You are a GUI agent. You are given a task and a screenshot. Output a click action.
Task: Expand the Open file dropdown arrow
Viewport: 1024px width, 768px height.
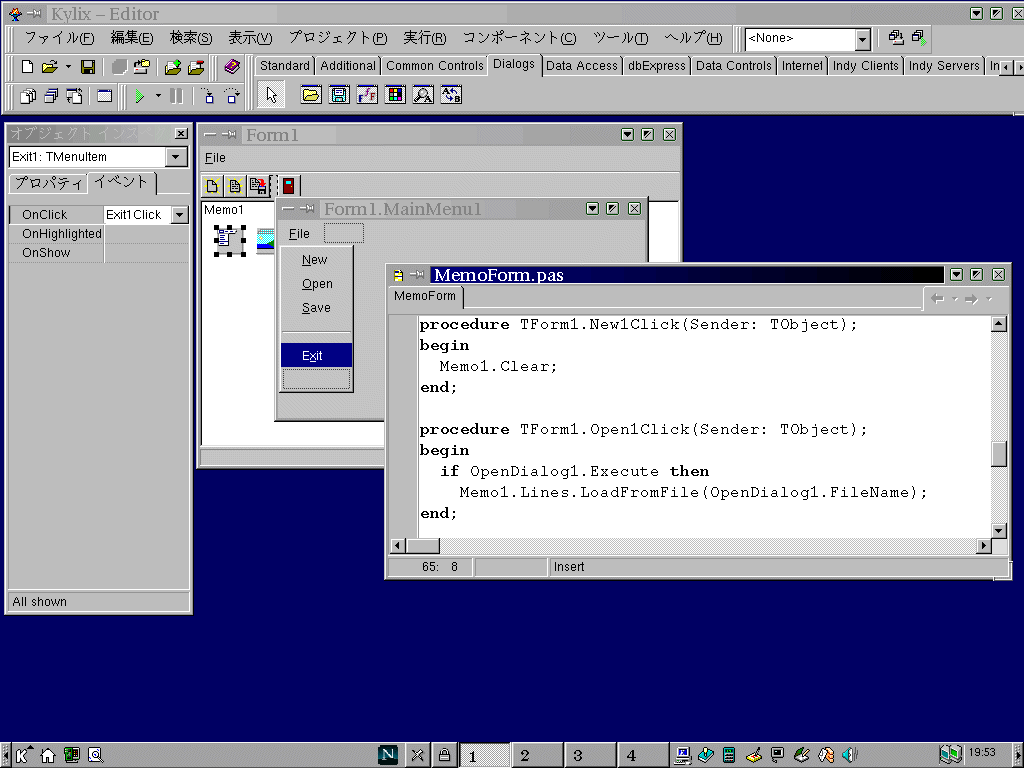point(68,67)
